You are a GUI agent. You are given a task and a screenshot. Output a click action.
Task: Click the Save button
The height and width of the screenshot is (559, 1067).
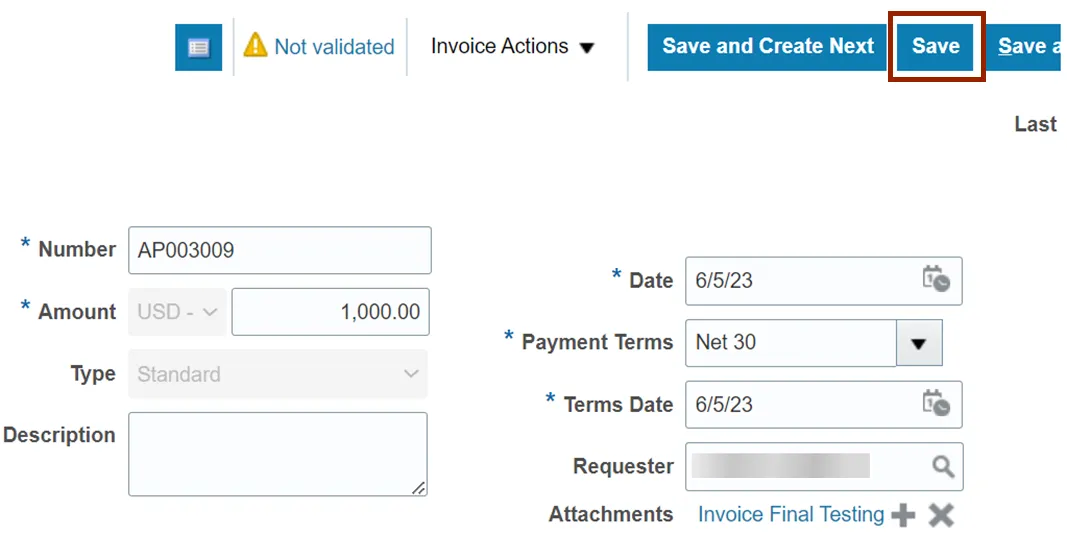935,47
